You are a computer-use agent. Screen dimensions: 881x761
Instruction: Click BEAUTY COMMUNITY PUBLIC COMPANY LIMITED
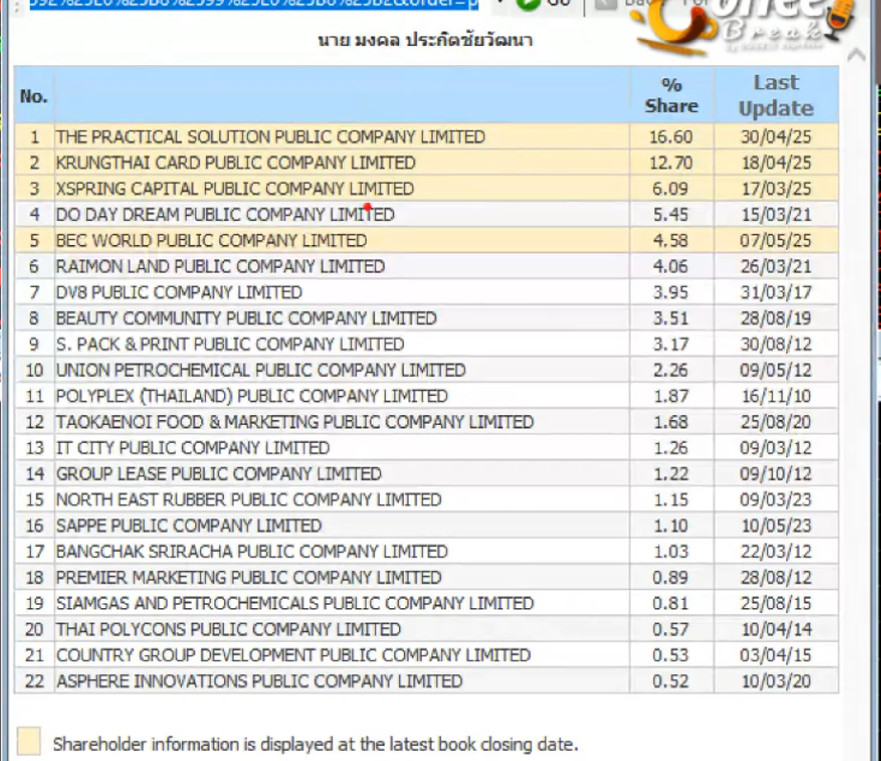click(x=246, y=318)
